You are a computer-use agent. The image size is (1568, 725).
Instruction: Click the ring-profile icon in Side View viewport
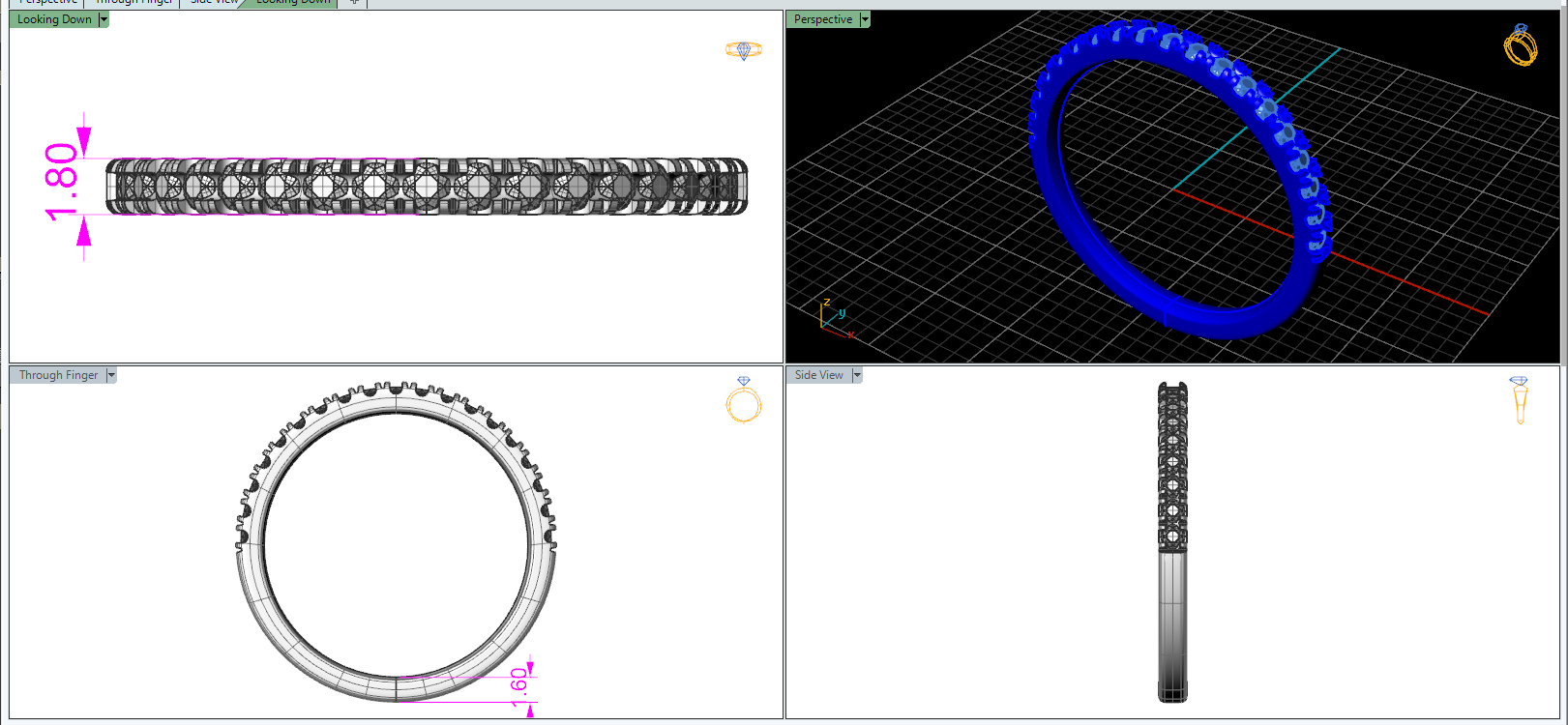[1519, 400]
